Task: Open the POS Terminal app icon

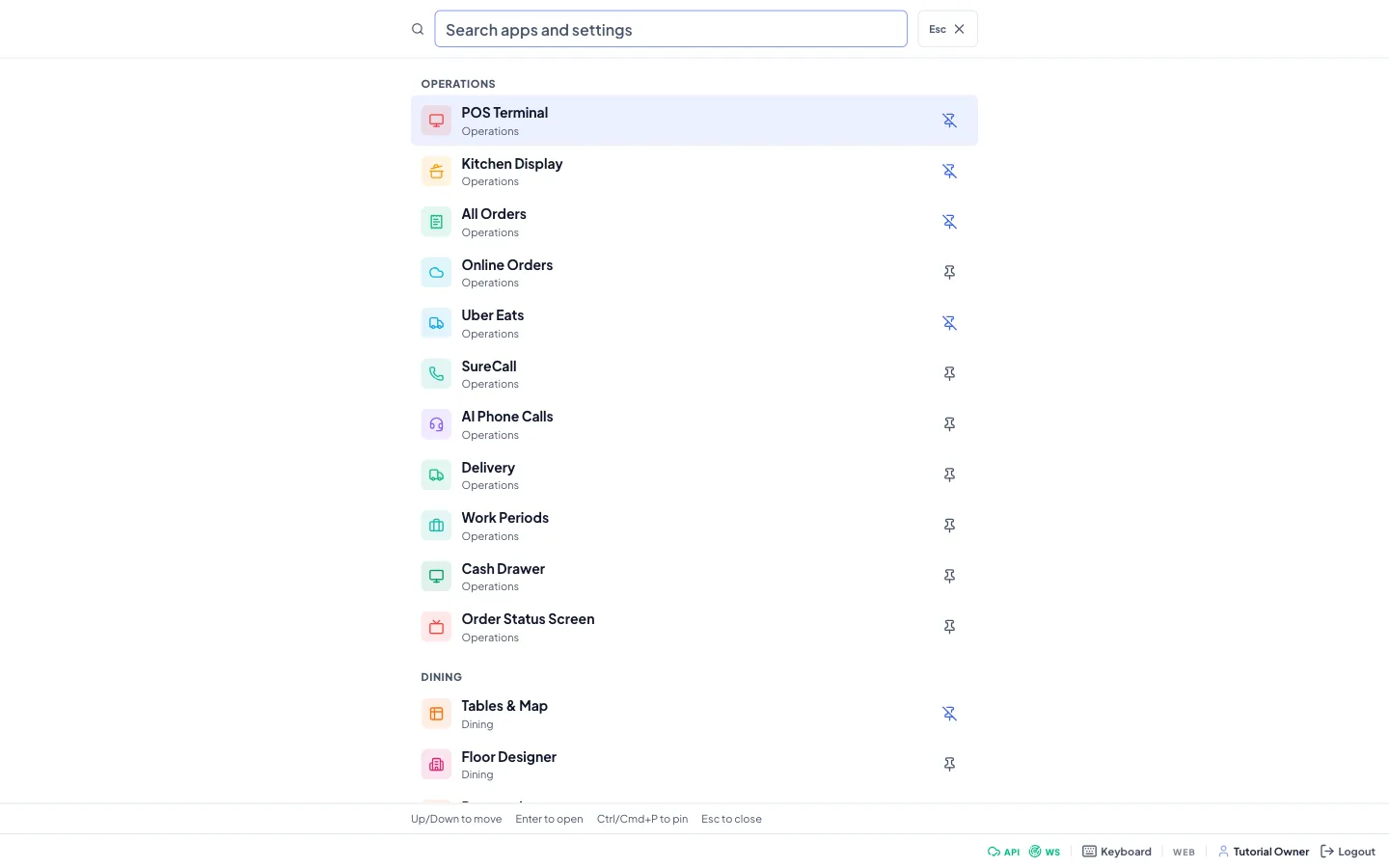Action: [x=436, y=121]
